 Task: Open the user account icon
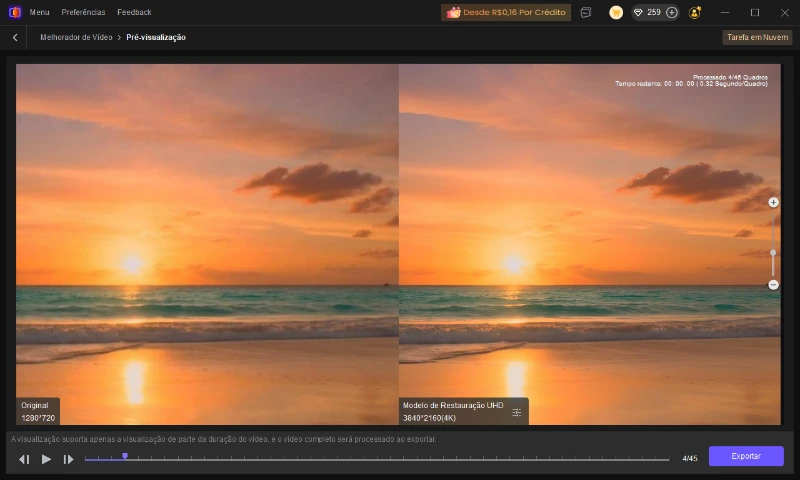click(x=694, y=12)
